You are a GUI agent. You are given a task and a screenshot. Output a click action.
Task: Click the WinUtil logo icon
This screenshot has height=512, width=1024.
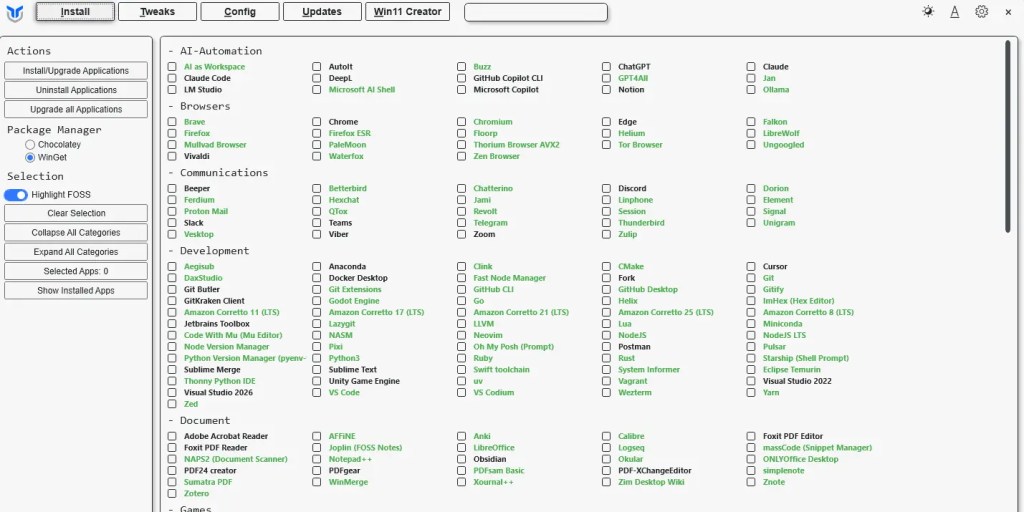tap(14, 12)
